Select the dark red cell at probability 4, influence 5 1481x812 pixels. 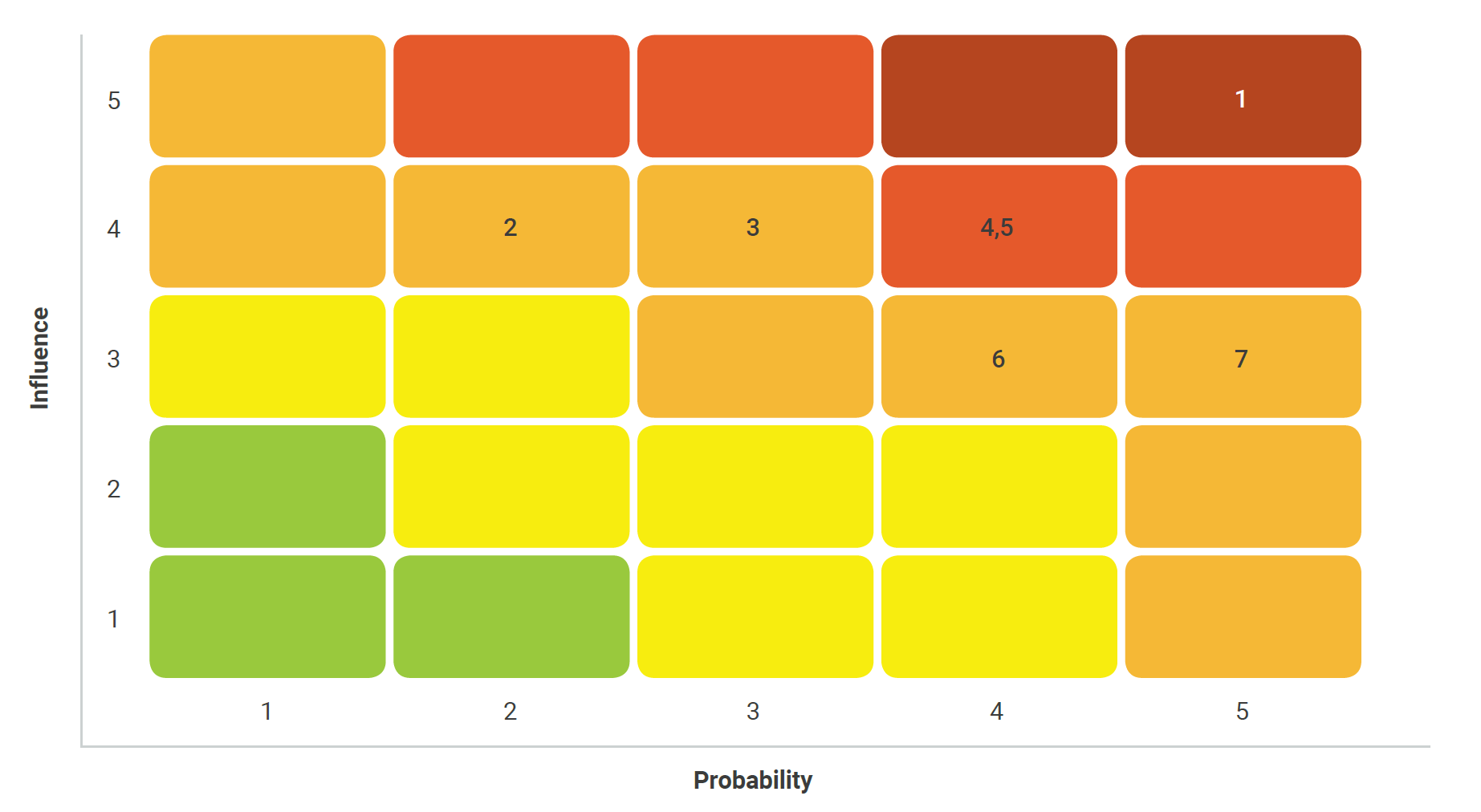(x=999, y=96)
